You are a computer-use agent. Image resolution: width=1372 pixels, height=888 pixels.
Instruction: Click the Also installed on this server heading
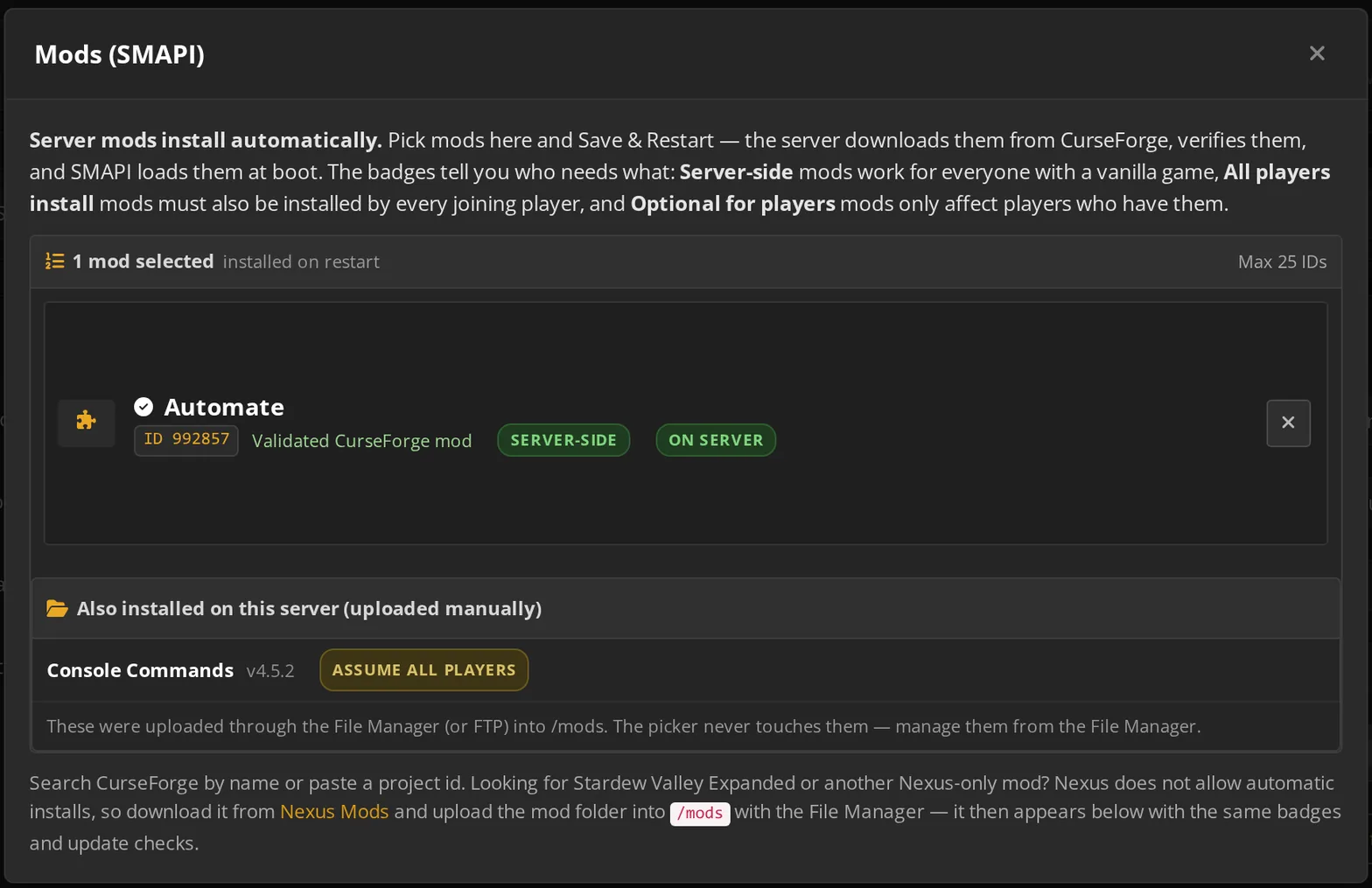pyautogui.click(x=309, y=609)
